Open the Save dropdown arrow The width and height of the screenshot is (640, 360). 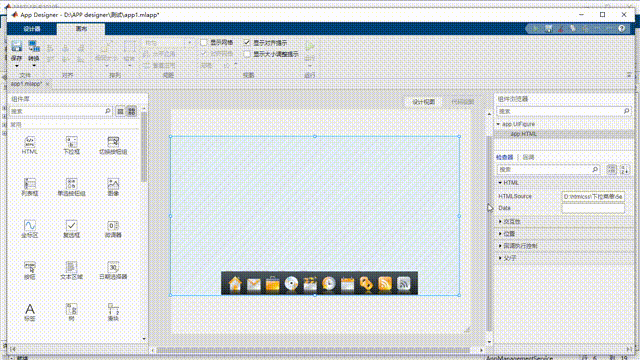coord(17,66)
